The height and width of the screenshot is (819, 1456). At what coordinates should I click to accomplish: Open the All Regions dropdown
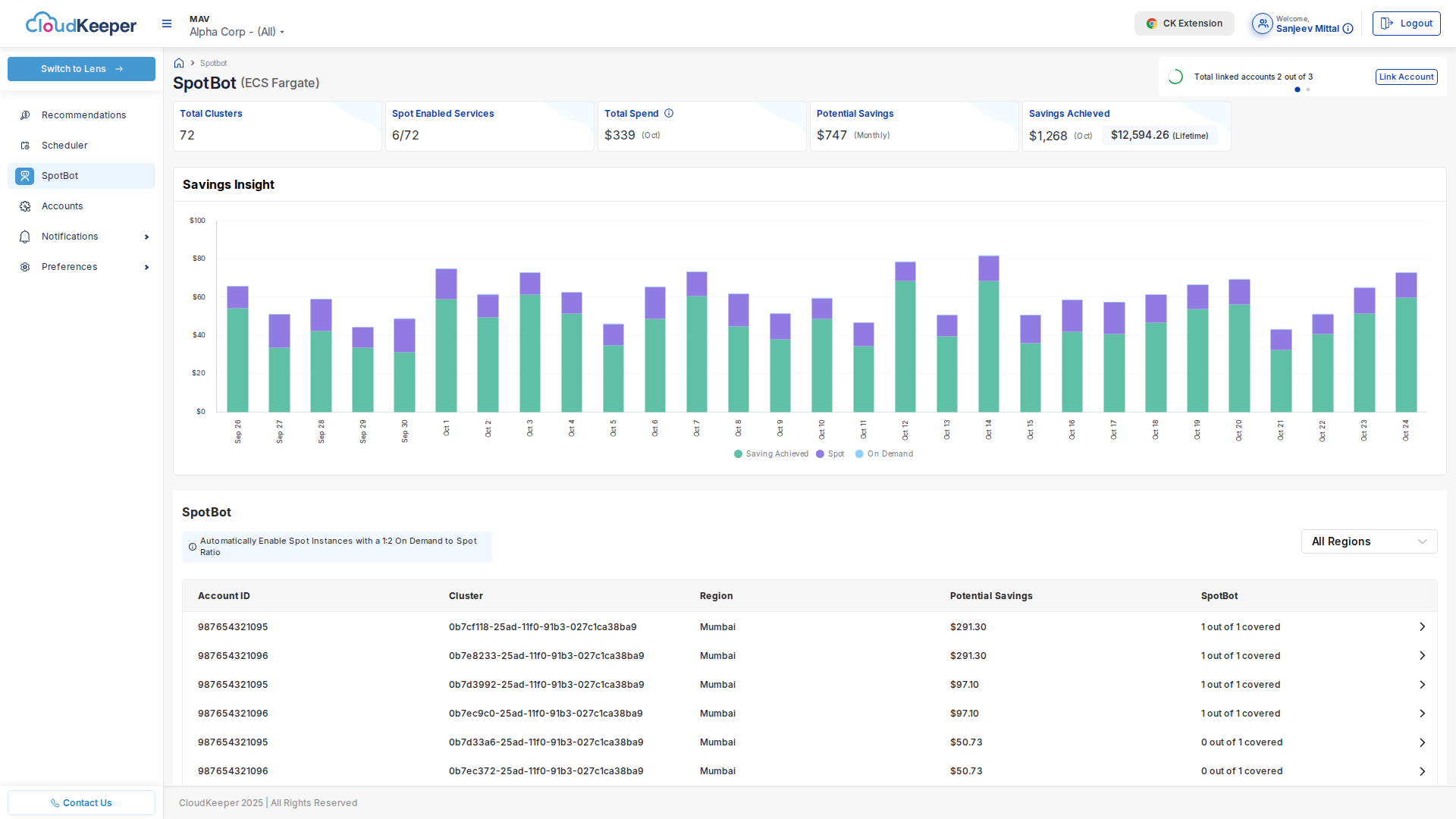pos(1369,541)
